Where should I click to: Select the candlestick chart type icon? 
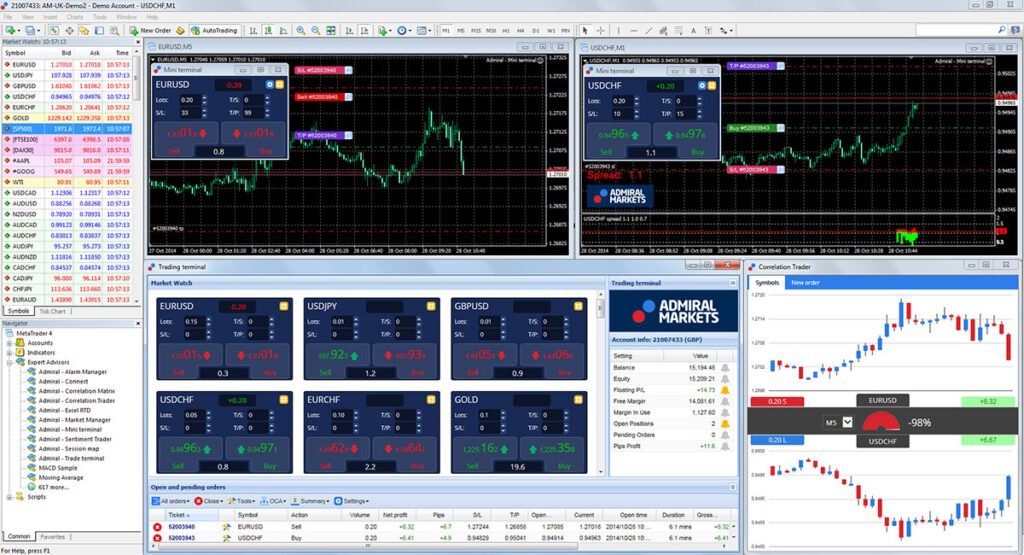point(268,30)
